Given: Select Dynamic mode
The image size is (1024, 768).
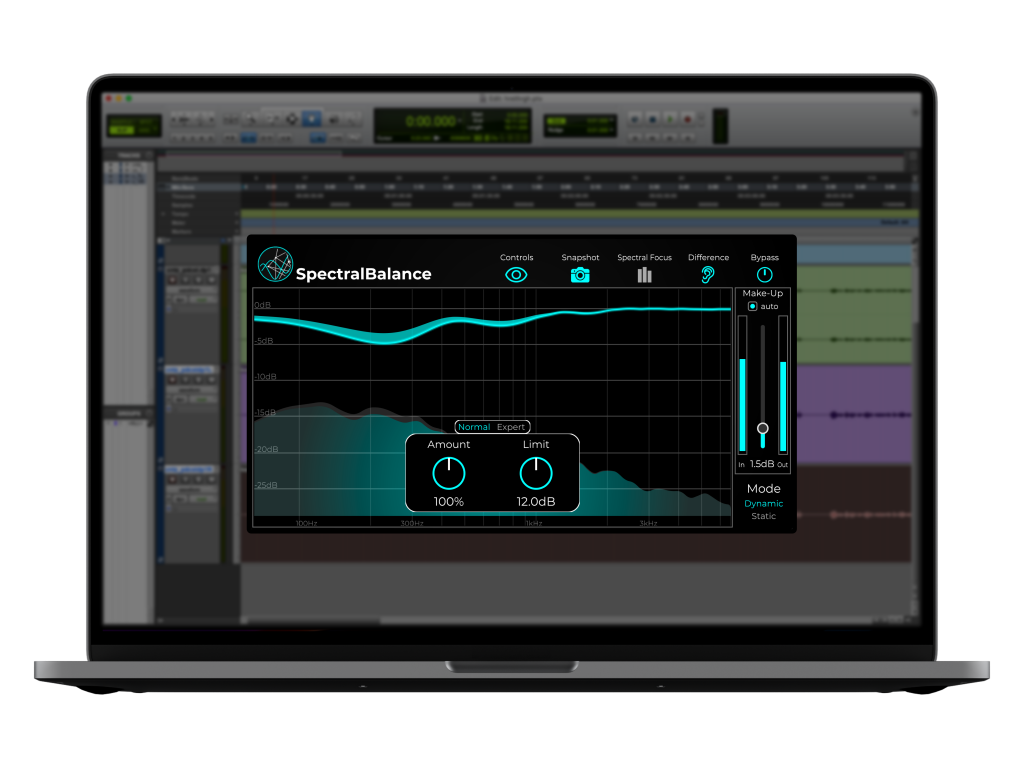Looking at the screenshot, I should (763, 503).
